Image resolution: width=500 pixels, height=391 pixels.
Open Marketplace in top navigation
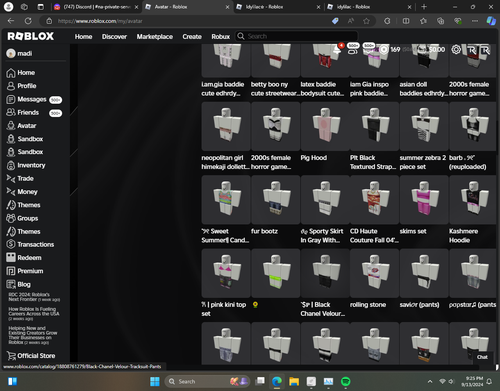[x=155, y=36]
